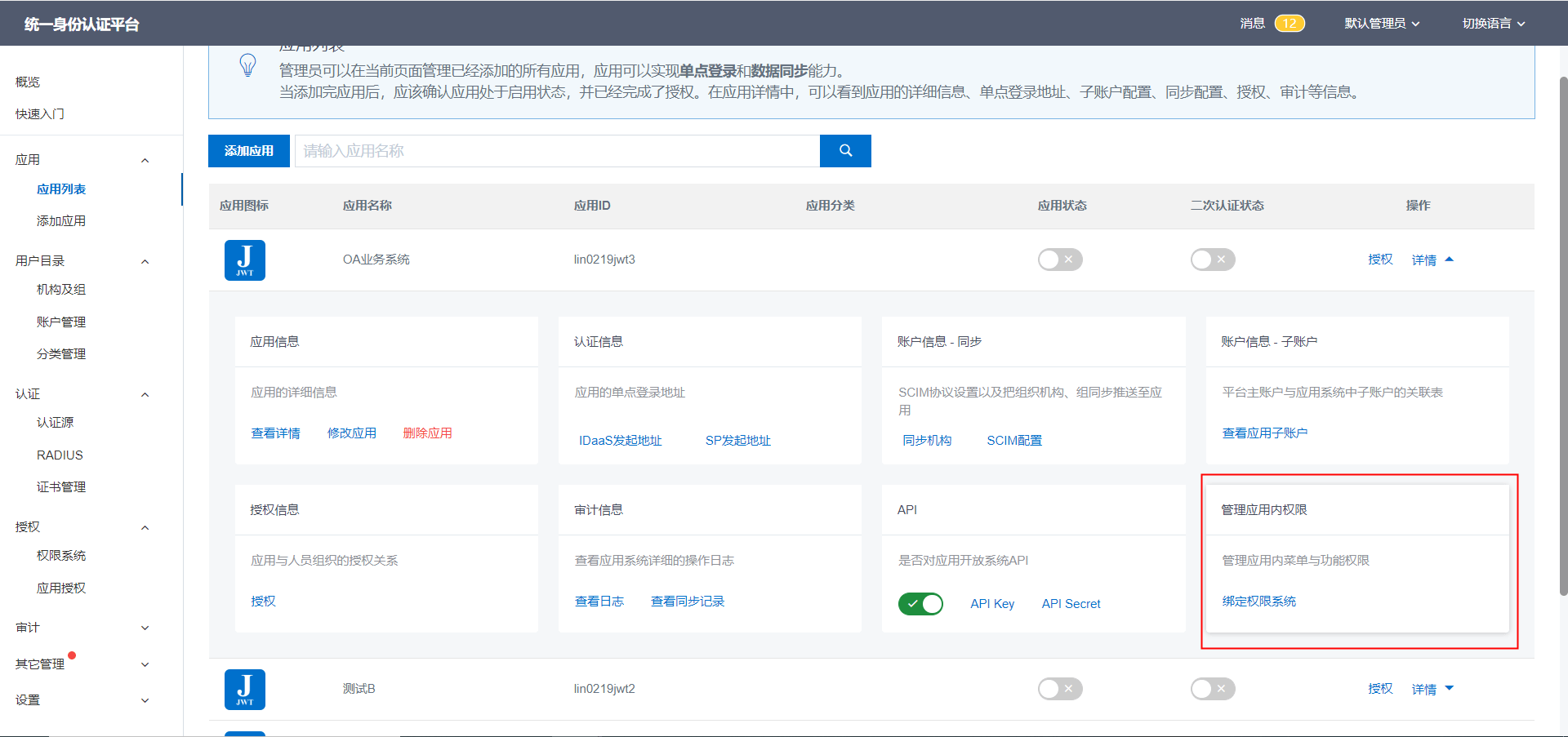Screen dimensions: 1568x737
Task: Collapse OA业务系统 details with the 详情 arrow
Action: tap(1449, 260)
